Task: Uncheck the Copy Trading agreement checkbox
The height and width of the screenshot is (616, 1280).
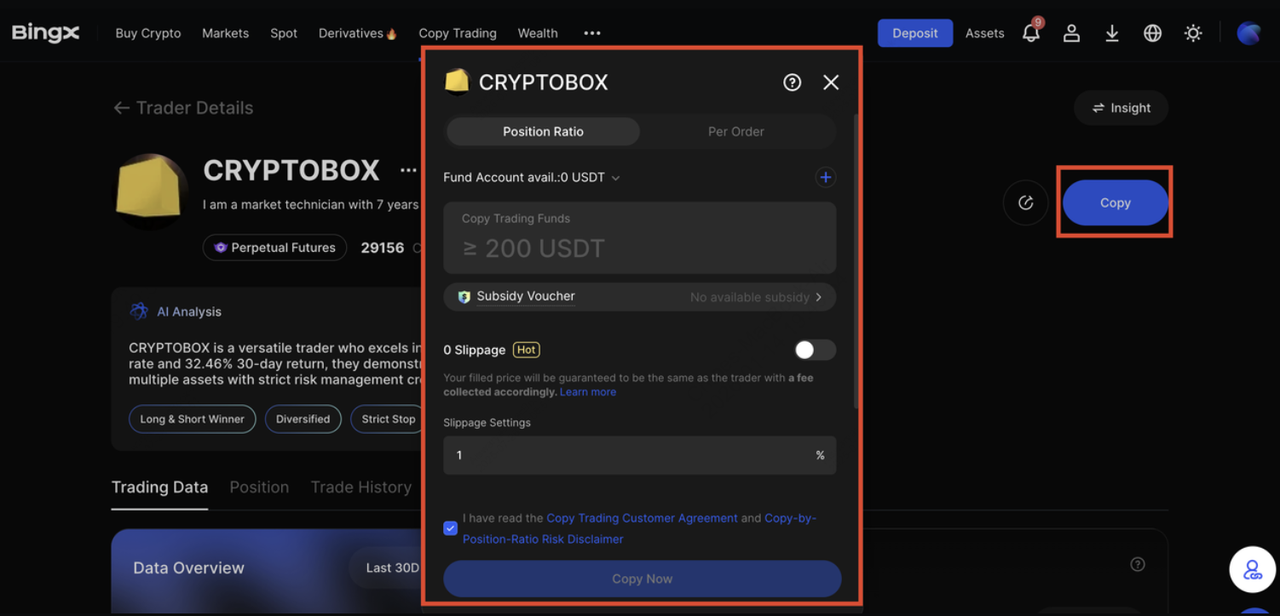Action: (x=450, y=528)
